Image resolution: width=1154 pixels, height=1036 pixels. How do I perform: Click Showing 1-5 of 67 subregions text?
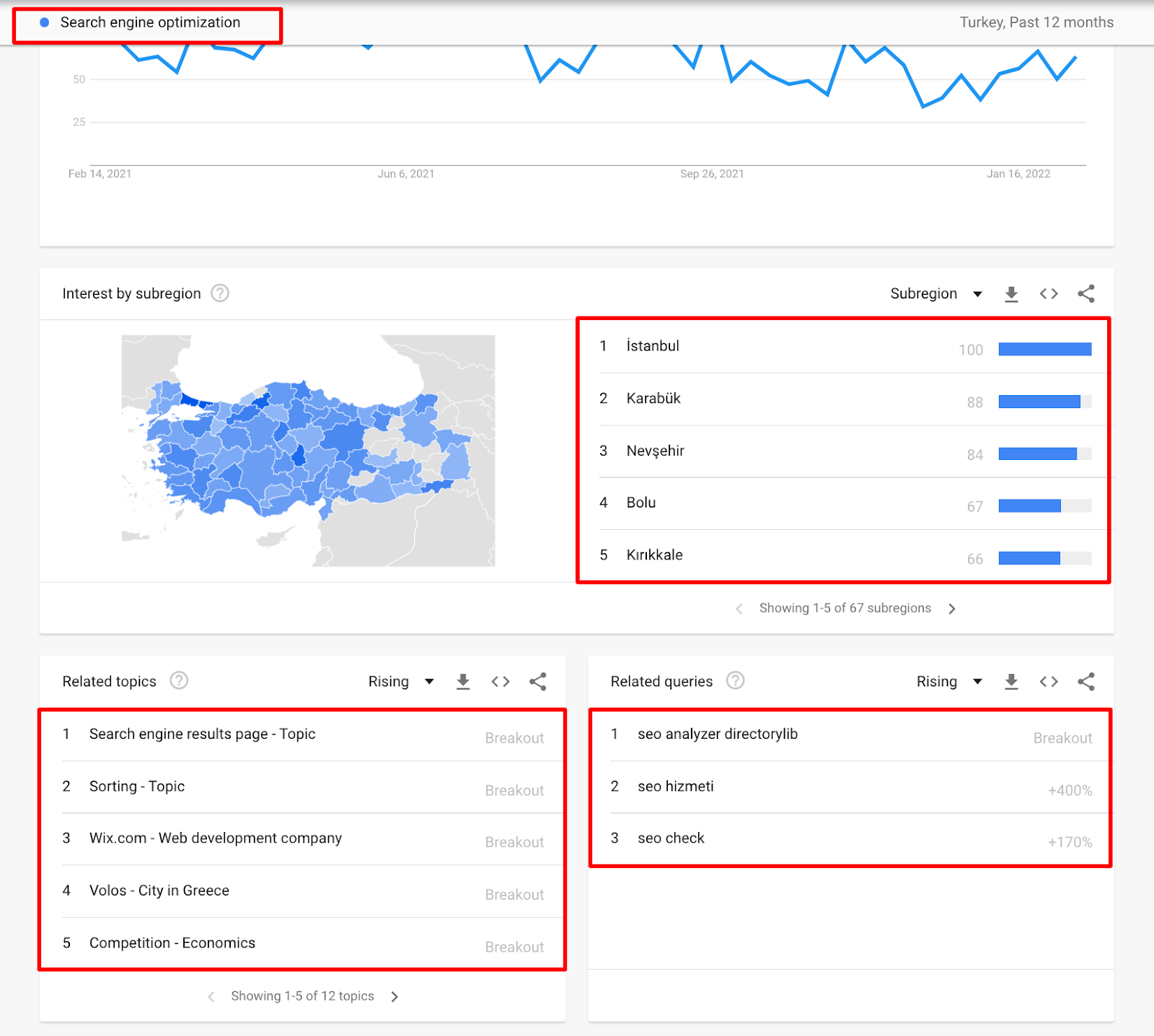pyautogui.click(x=845, y=608)
